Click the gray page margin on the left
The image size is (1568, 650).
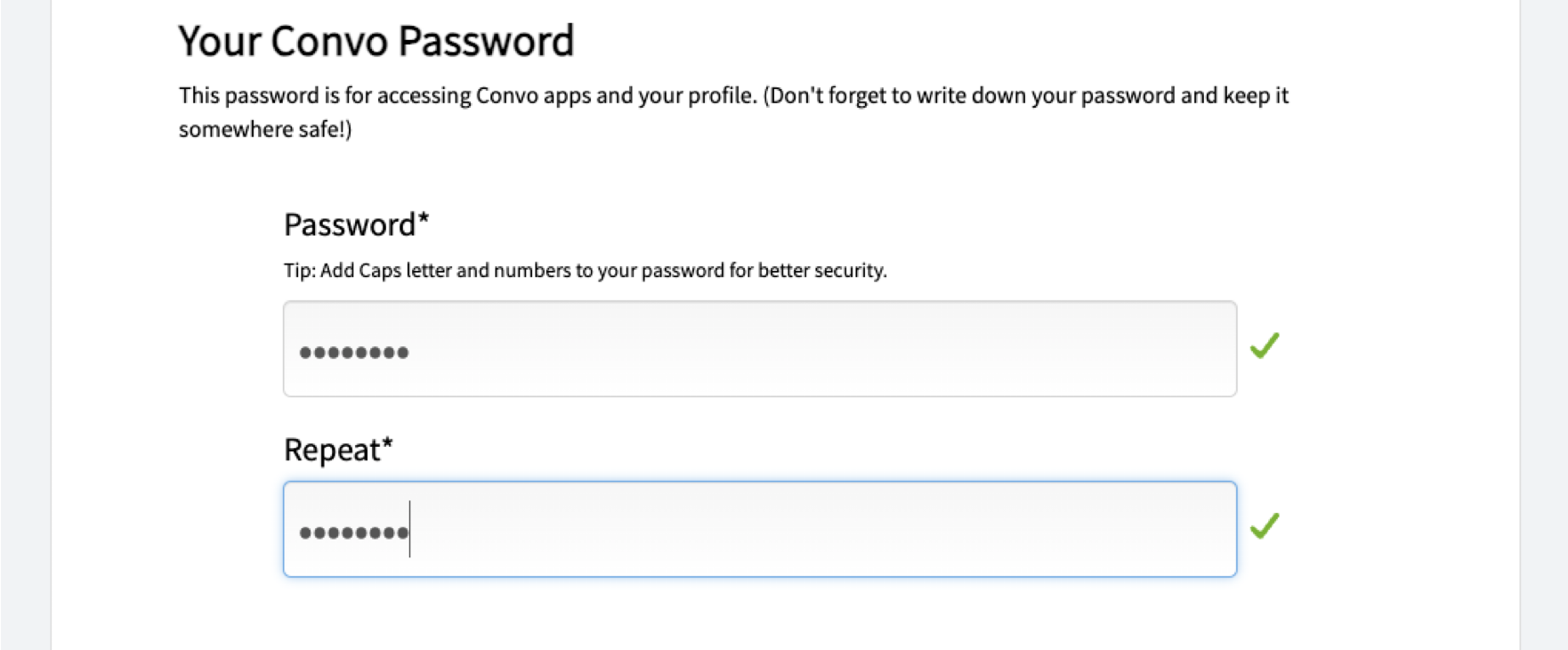coord(26,325)
